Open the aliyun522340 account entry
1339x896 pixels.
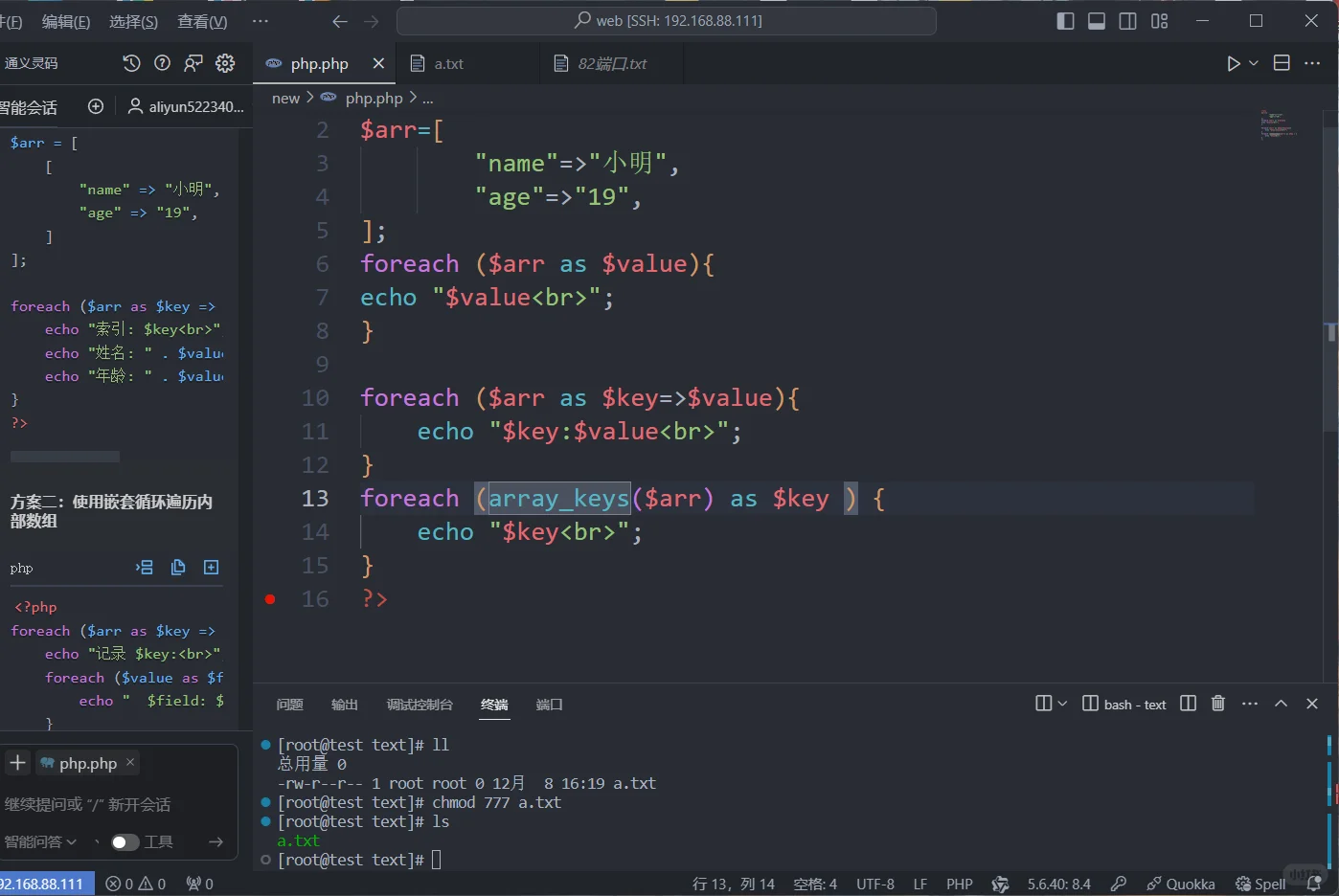coord(186,106)
